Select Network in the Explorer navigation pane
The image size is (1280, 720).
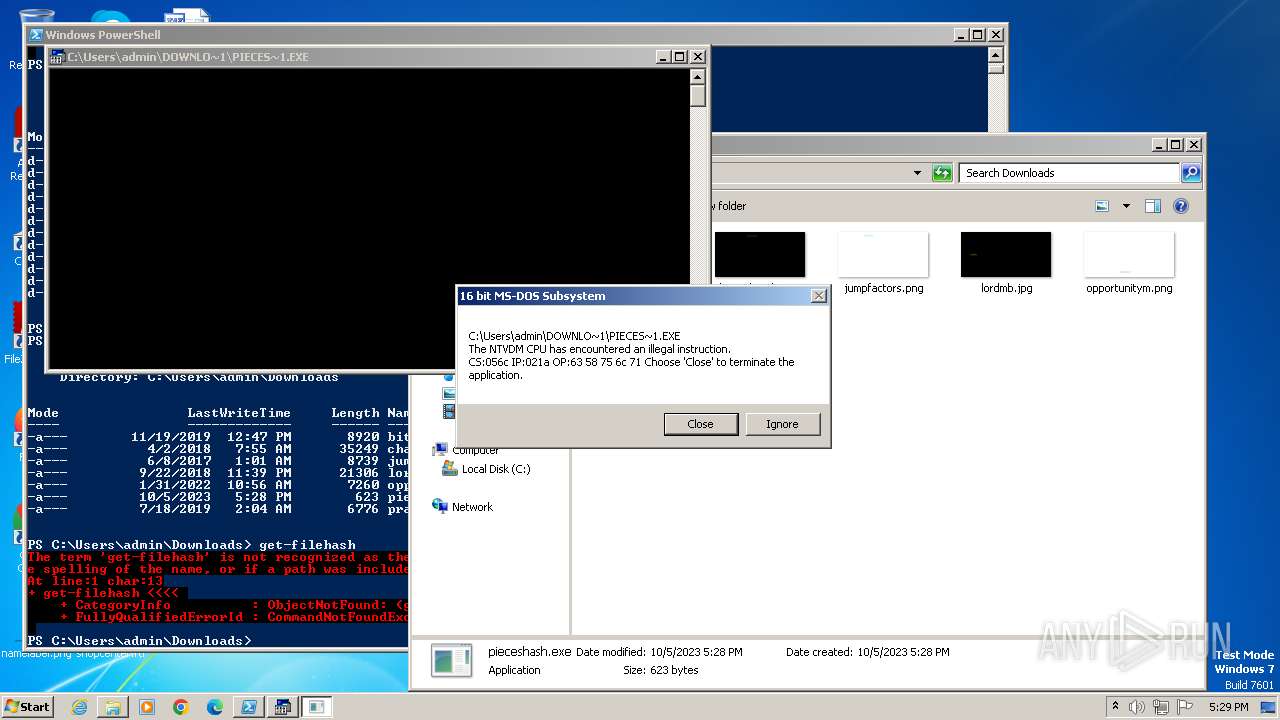(472, 507)
